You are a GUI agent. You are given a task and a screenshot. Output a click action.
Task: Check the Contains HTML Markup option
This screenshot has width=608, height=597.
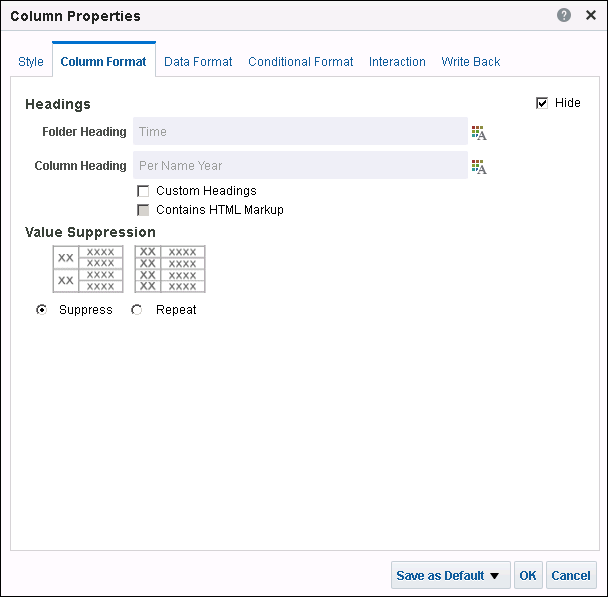(x=144, y=210)
